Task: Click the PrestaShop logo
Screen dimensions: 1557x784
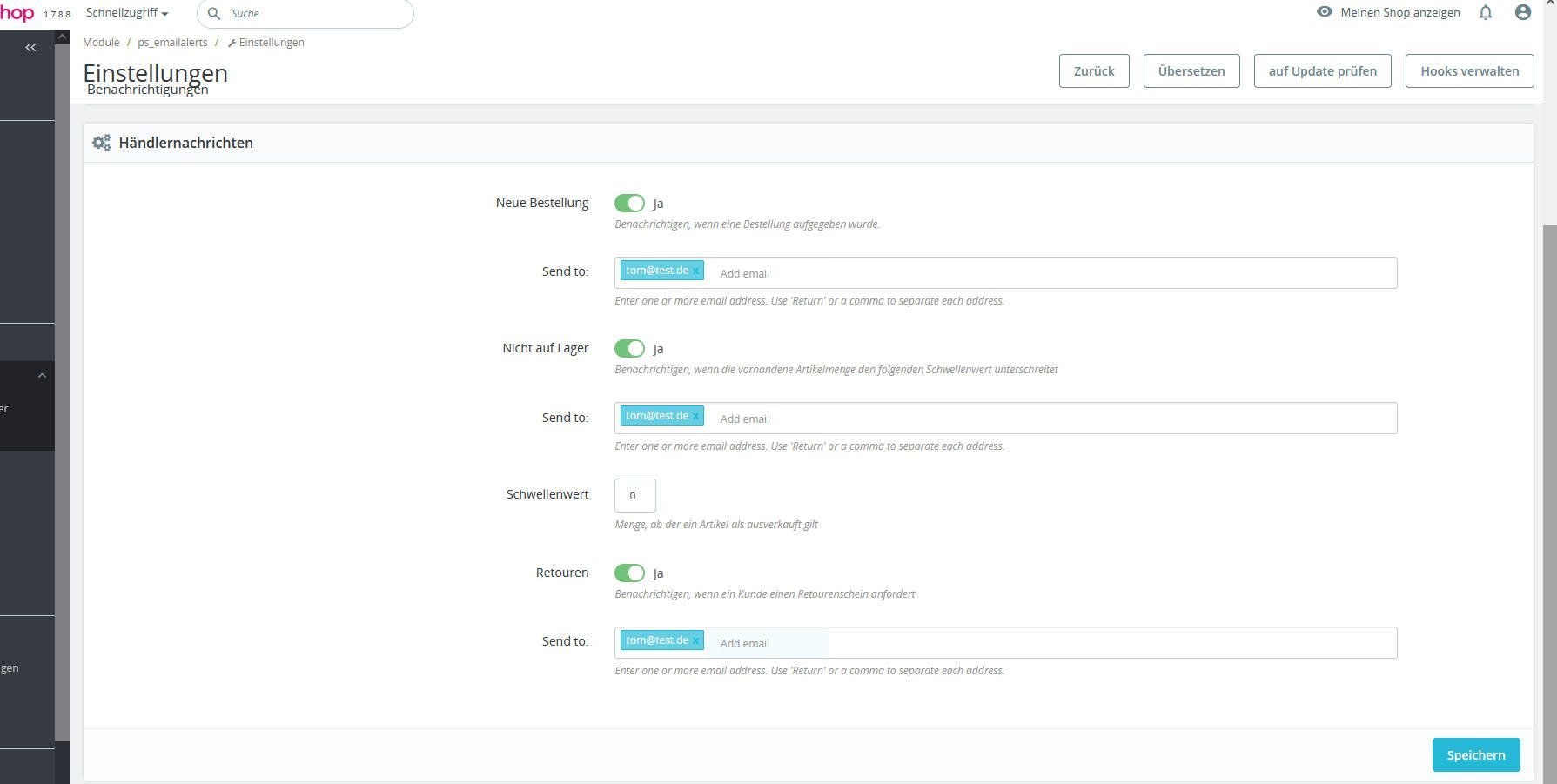Action: pos(17,13)
